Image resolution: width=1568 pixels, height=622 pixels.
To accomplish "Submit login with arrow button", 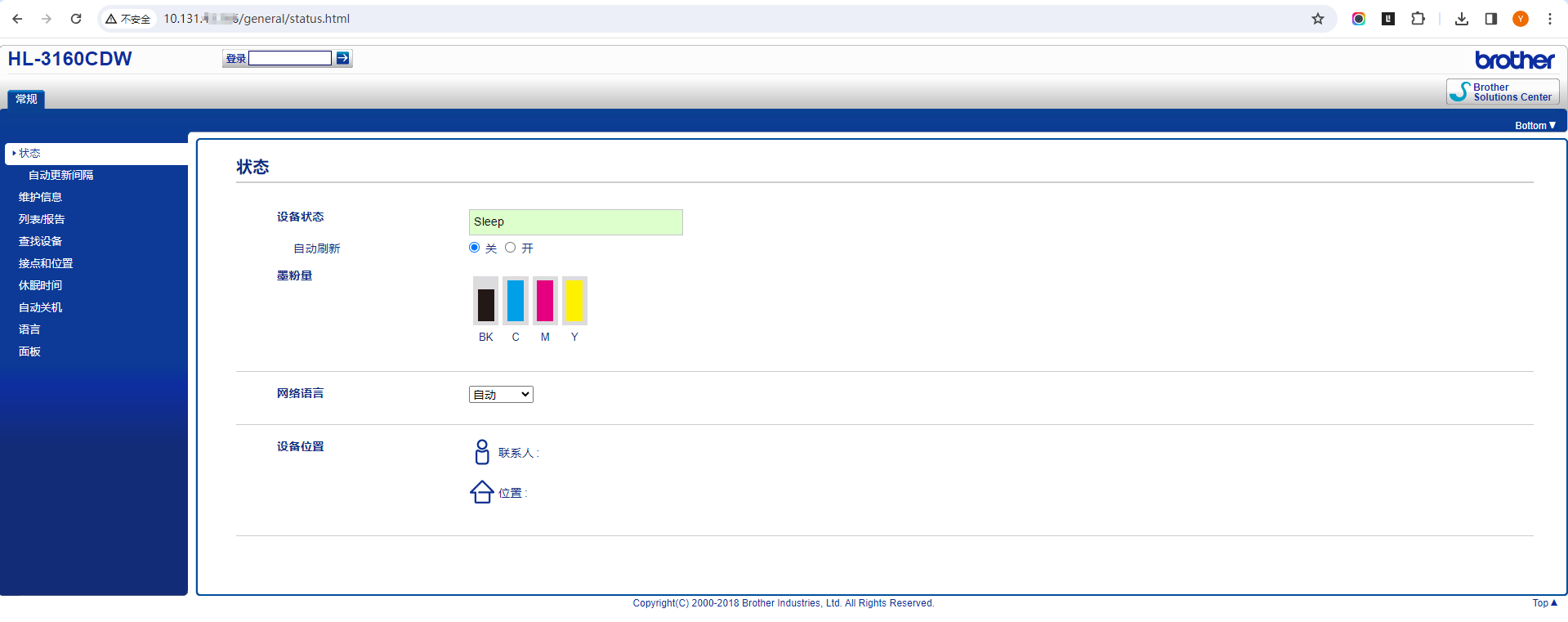I will pyautogui.click(x=343, y=58).
